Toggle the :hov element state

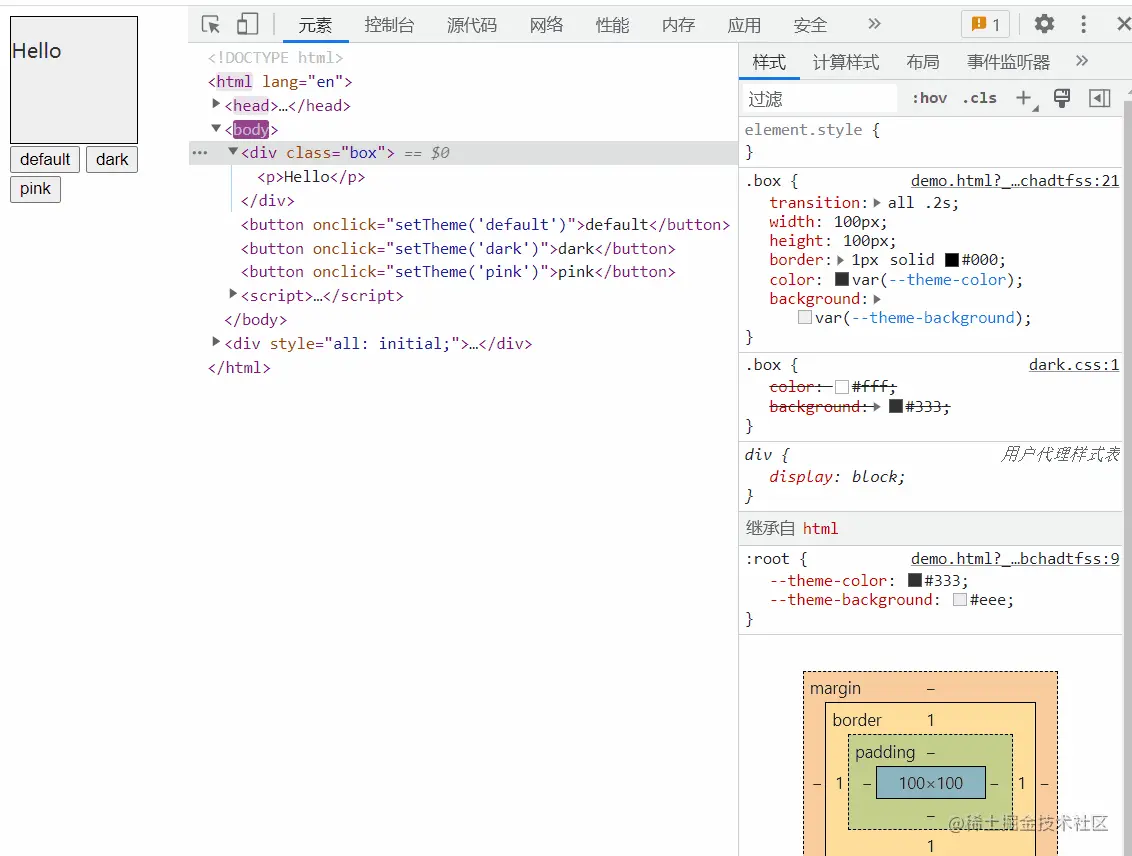pos(929,98)
